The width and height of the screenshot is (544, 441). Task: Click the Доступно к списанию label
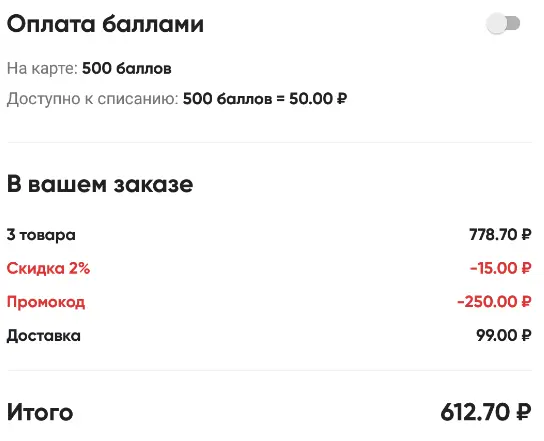coord(93,99)
